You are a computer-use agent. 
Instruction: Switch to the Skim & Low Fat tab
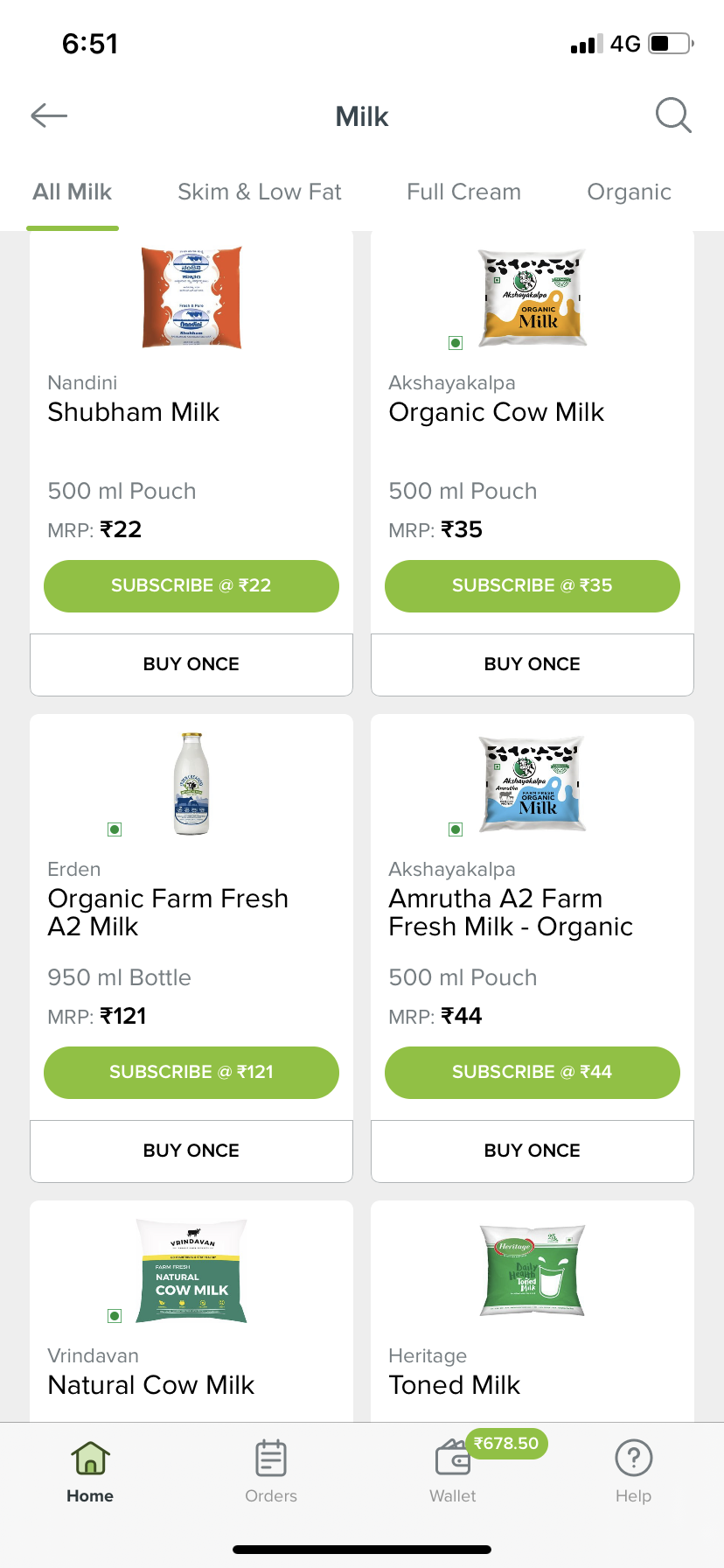tap(259, 192)
